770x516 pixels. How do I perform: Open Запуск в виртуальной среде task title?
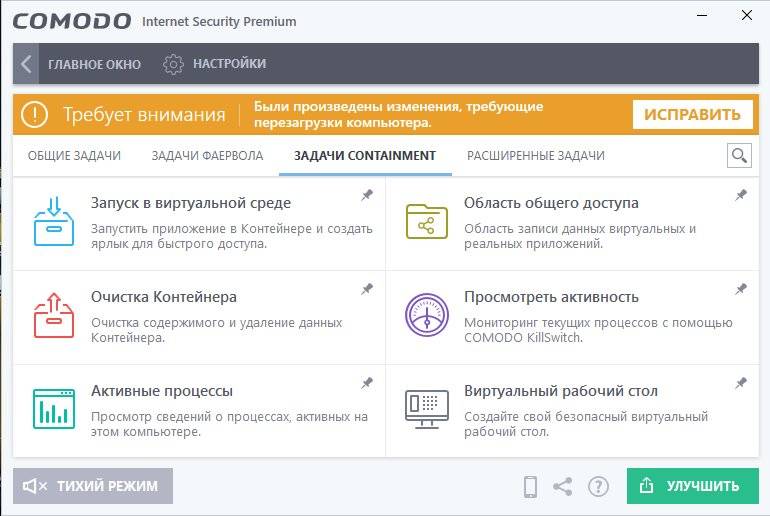(x=191, y=203)
